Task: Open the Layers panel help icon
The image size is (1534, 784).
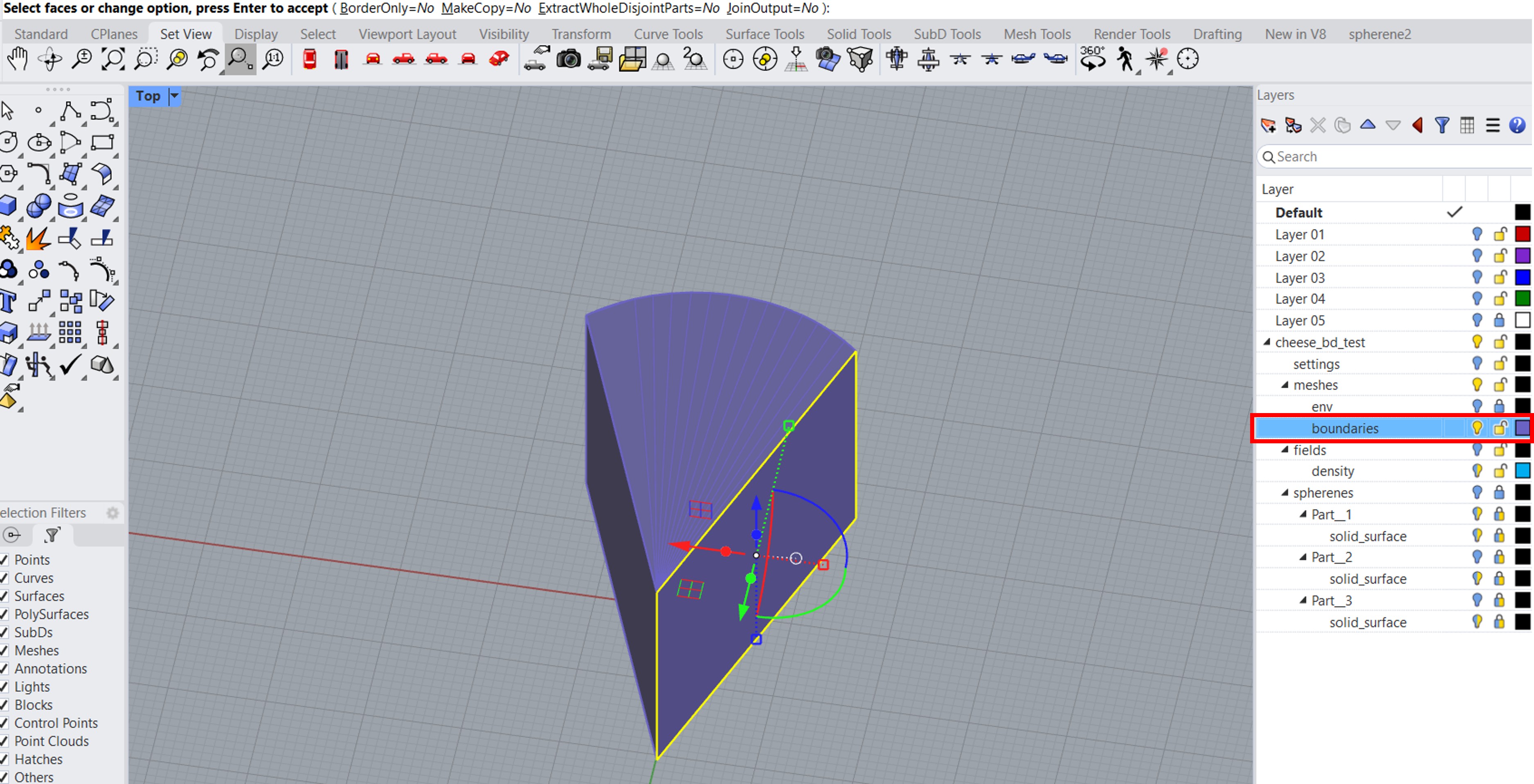Action: point(1517,125)
